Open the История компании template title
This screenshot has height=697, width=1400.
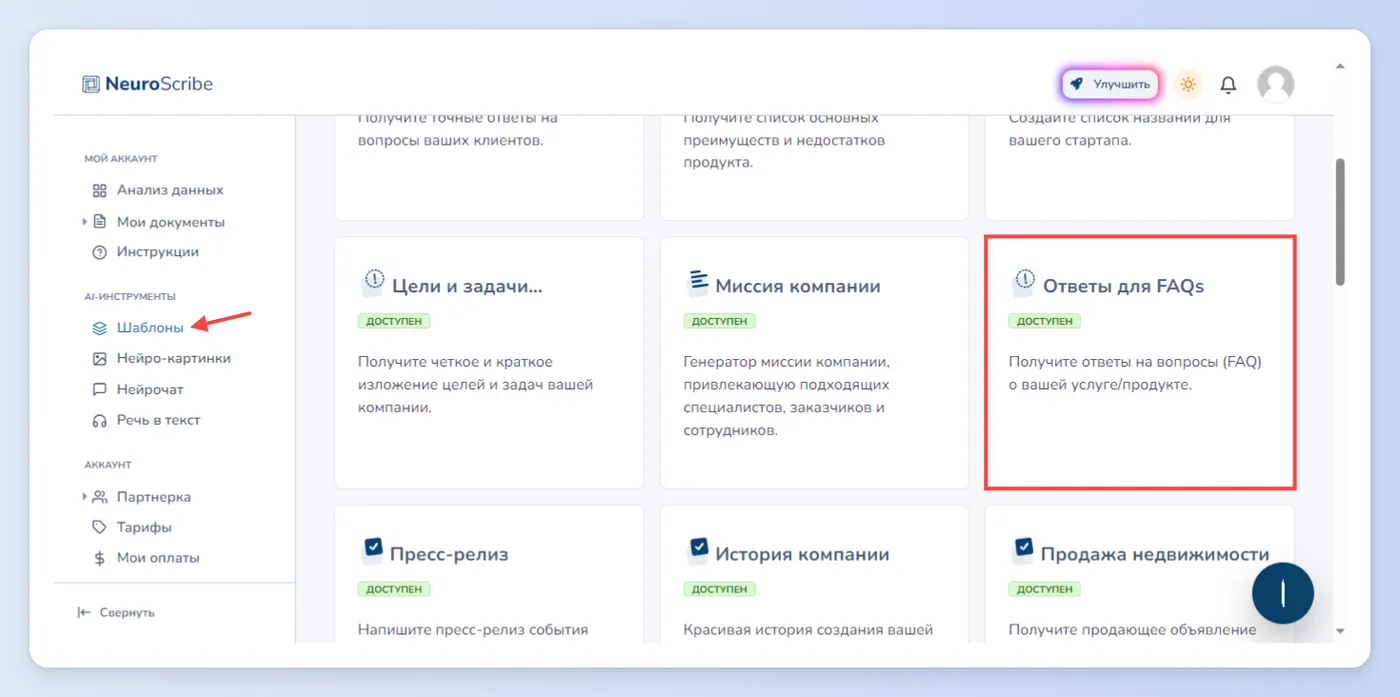(x=802, y=554)
